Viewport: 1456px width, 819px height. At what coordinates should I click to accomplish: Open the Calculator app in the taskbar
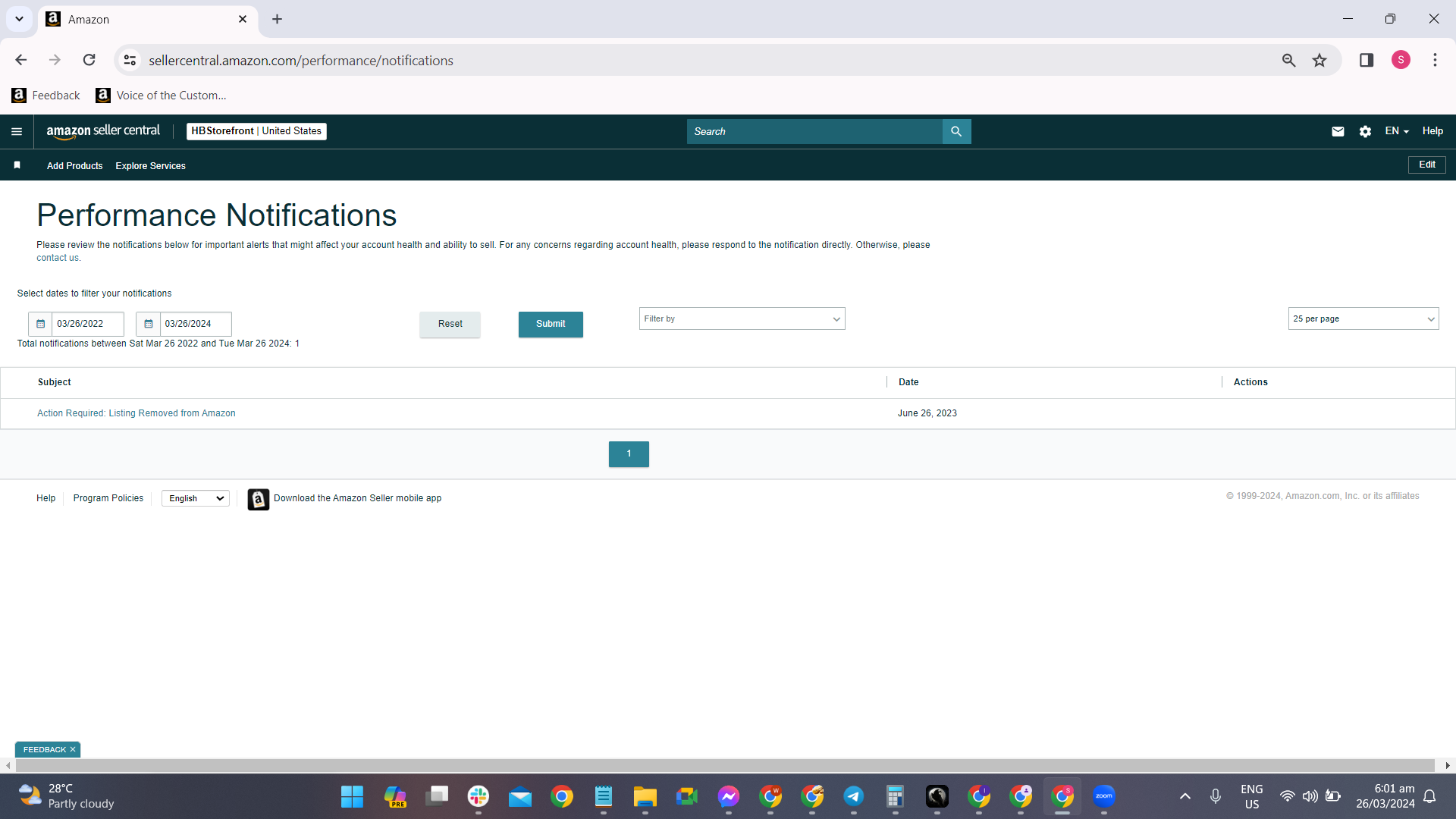[896, 796]
